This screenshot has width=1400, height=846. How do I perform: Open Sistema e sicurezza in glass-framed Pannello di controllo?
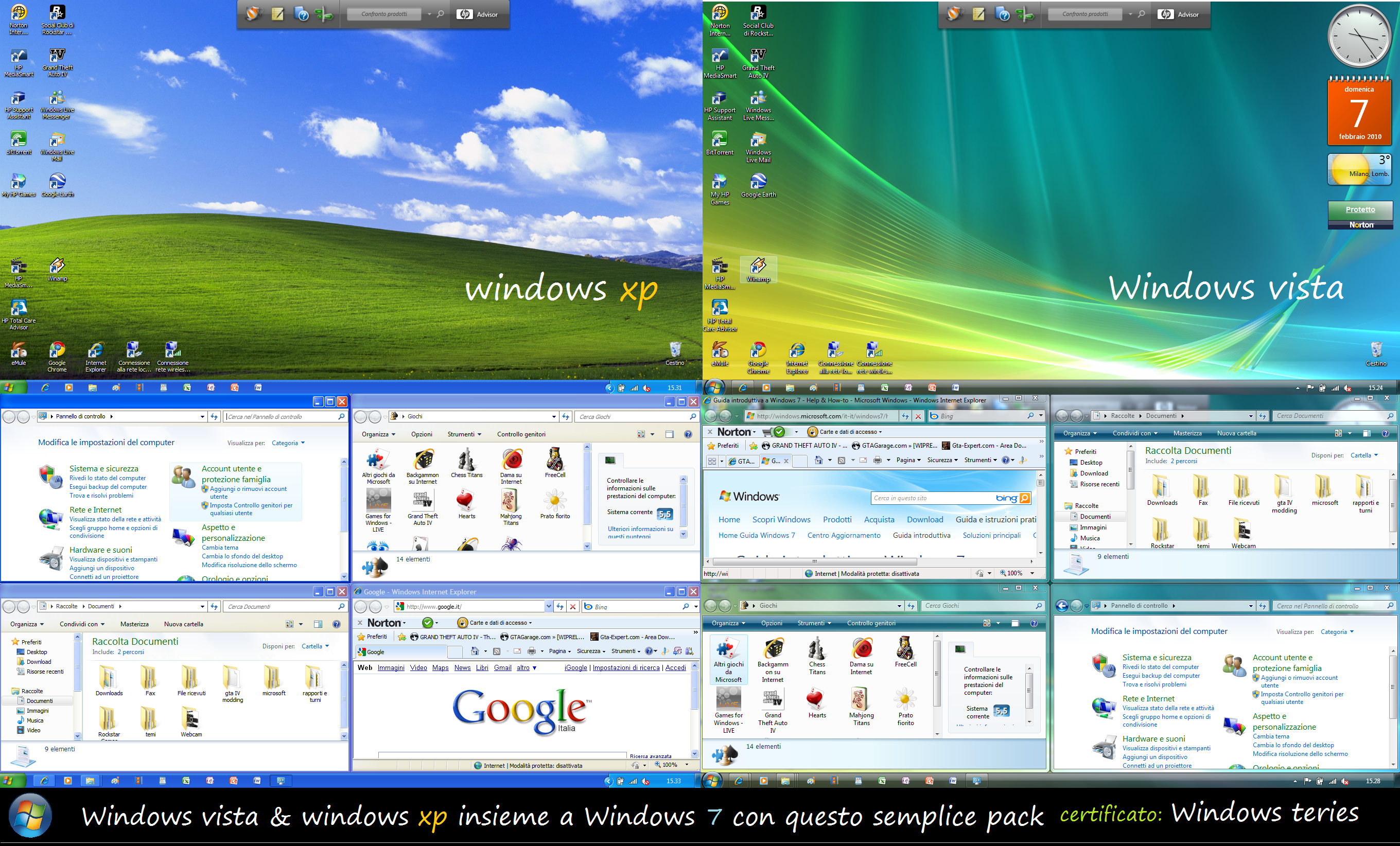click(1156, 657)
